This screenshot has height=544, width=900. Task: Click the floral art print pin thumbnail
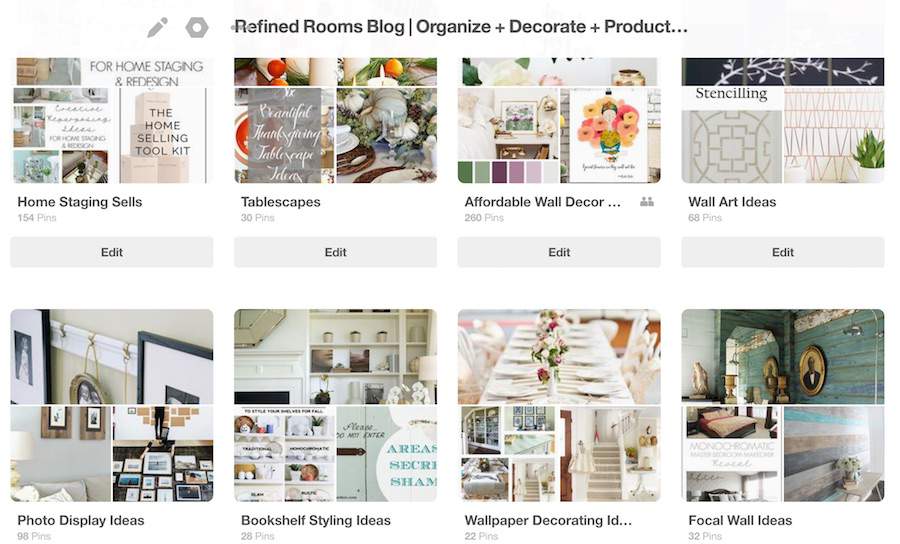[610, 135]
